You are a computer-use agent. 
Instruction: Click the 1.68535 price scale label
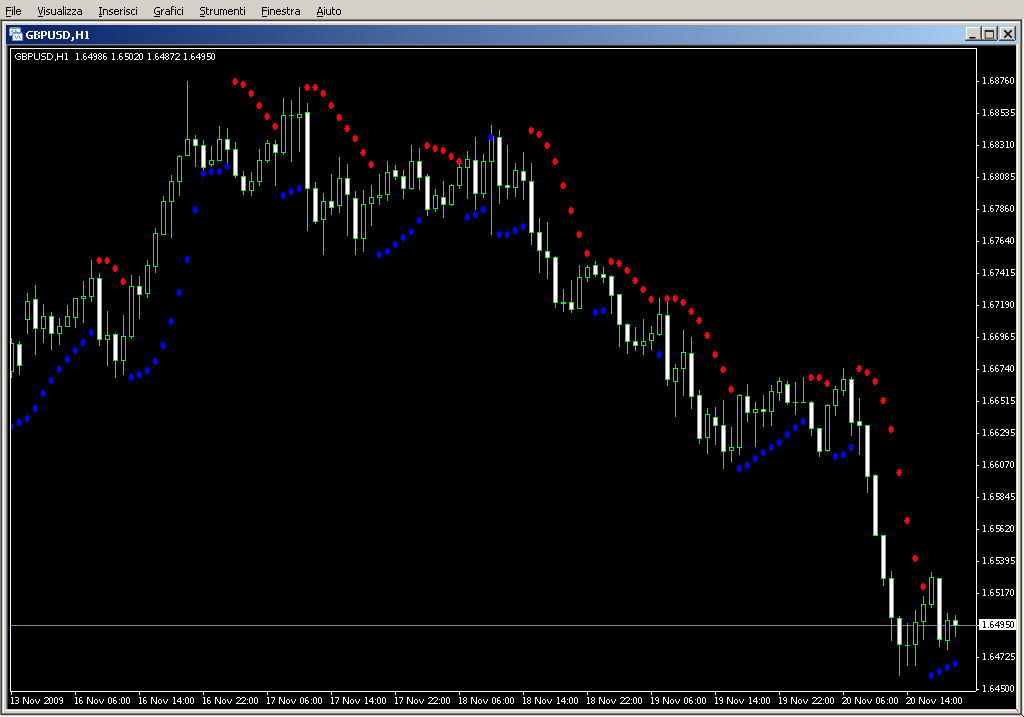click(x=998, y=113)
